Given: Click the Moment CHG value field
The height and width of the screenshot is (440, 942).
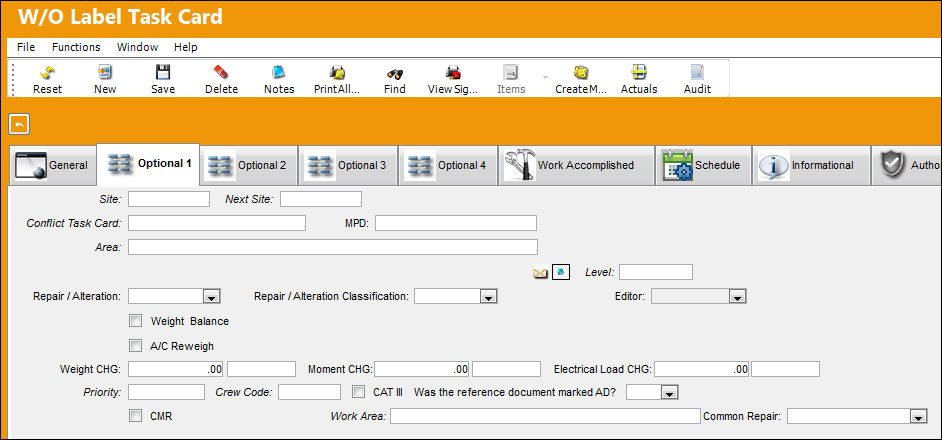Looking at the screenshot, I should (422, 369).
